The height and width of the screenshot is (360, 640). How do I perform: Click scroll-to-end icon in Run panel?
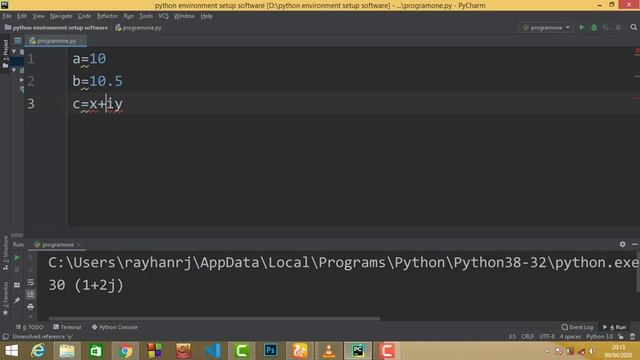click(x=31, y=294)
